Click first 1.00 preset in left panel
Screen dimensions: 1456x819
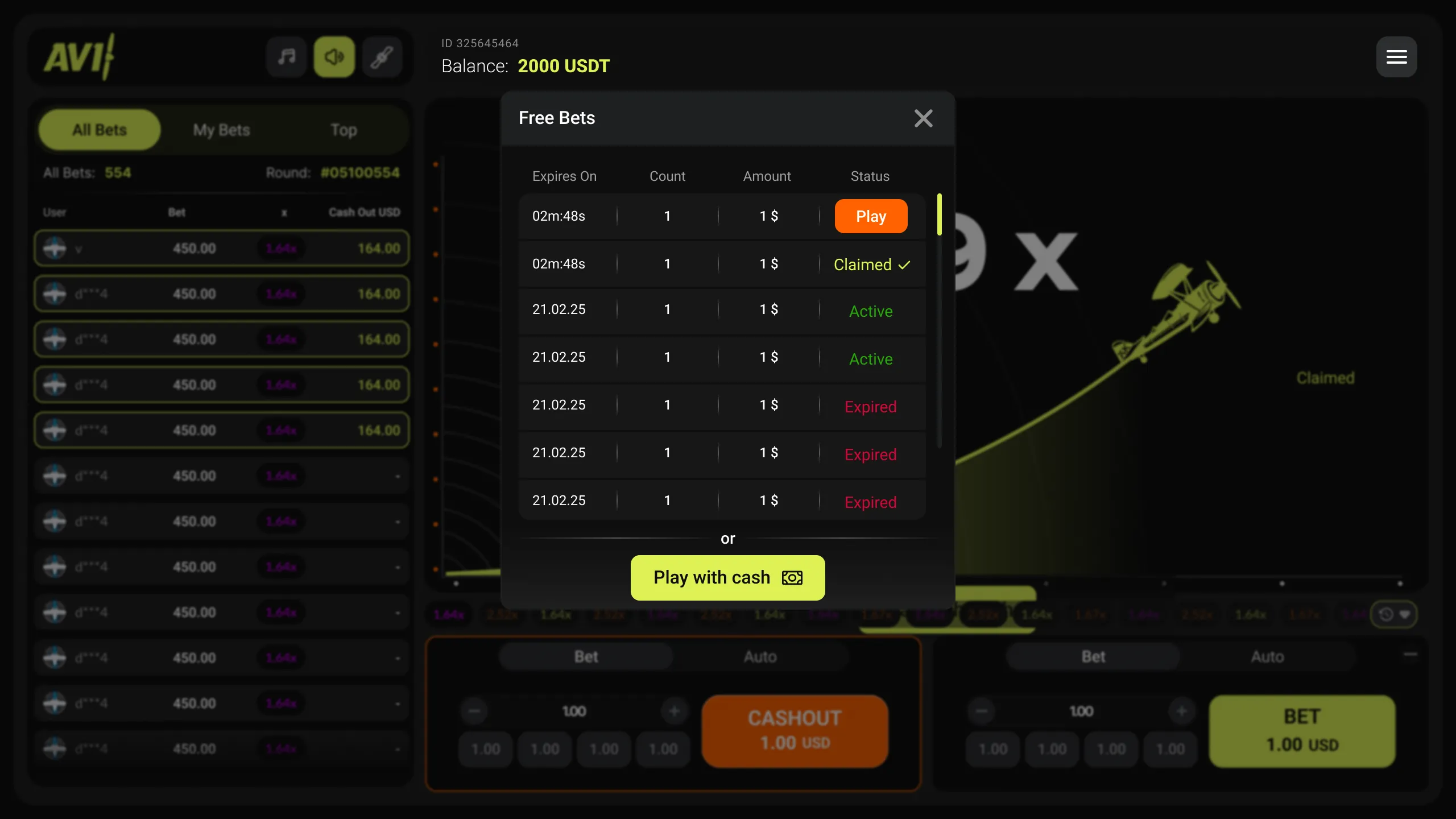pos(486,749)
